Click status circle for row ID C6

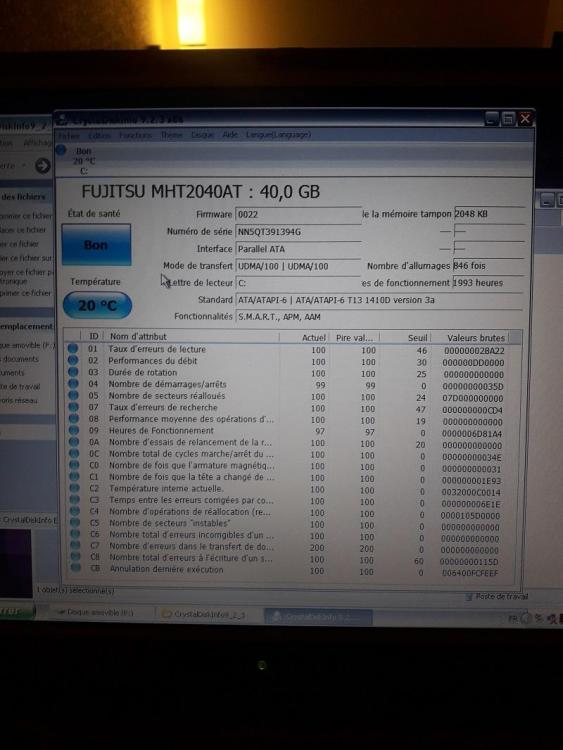75,534
